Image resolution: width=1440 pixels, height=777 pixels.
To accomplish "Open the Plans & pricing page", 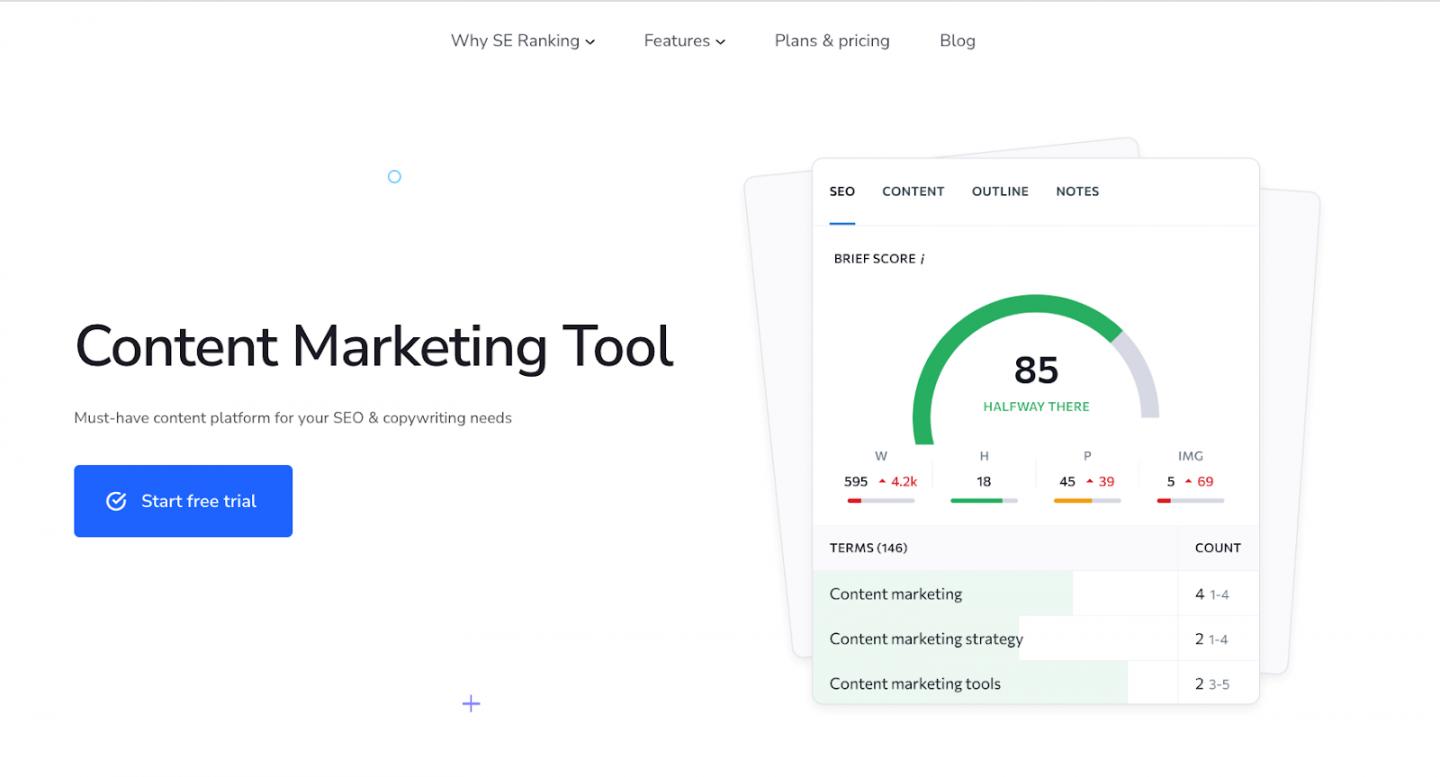I will pos(831,41).
